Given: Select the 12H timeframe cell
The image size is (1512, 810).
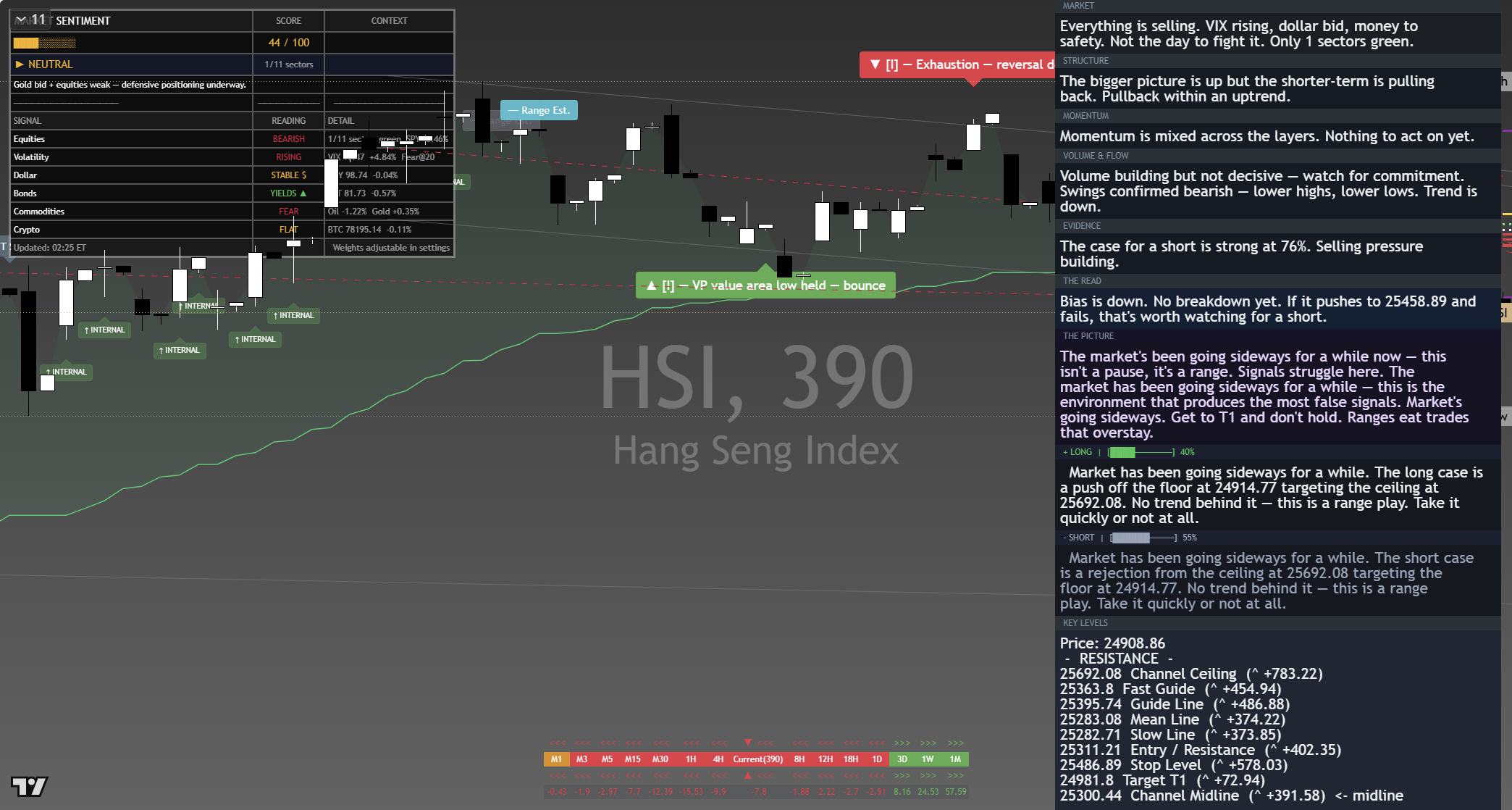Looking at the screenshot, I should point(826,759).
